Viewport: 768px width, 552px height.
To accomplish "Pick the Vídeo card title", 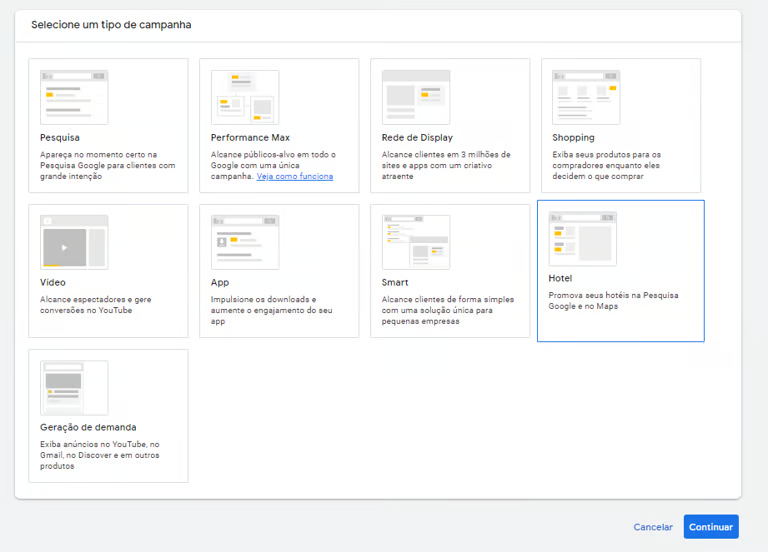I will 53,282.
